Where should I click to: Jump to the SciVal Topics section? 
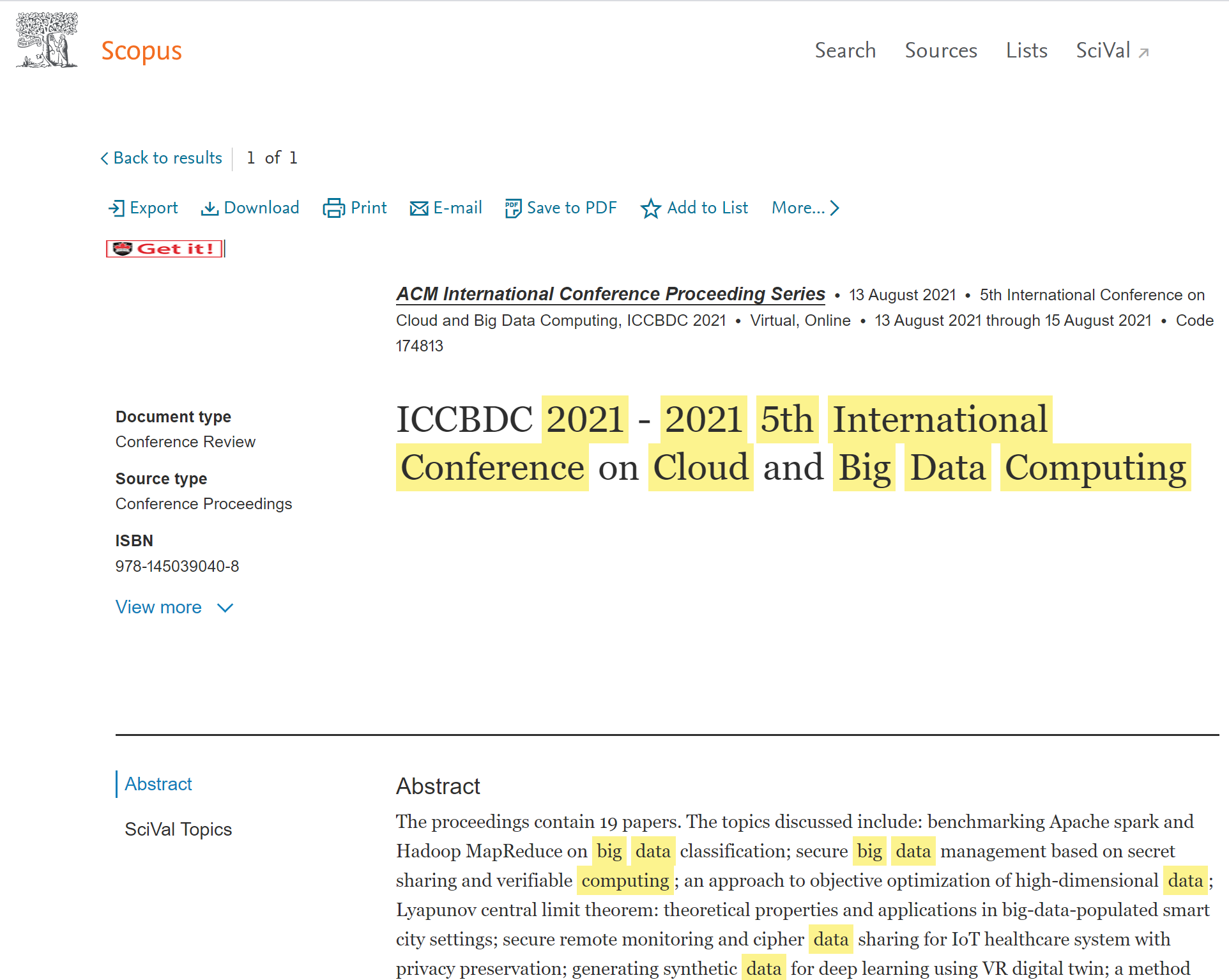(x=178, y=829)
